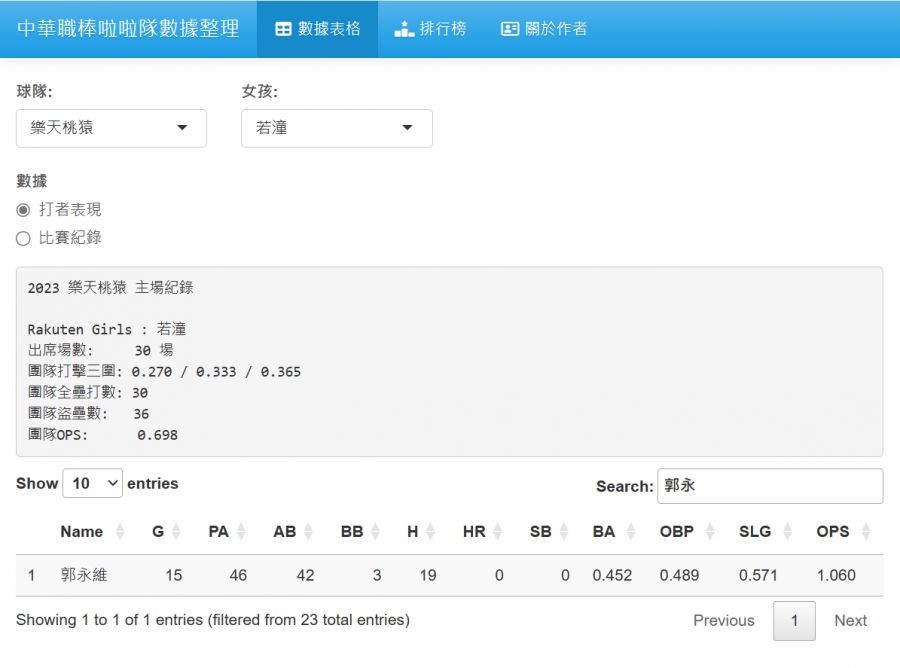This screenshot has width=900, height=668.
Task: Click the table icon in 數據表格 tab
Action: pyautogui.click(x=283, y=29)
